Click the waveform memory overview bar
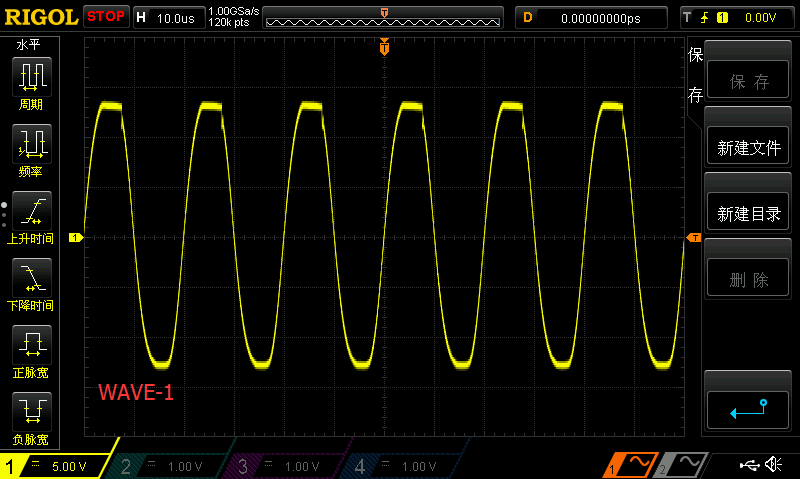Screen dimensions: 800x479 pyautogui.click(x=383, y=18)
